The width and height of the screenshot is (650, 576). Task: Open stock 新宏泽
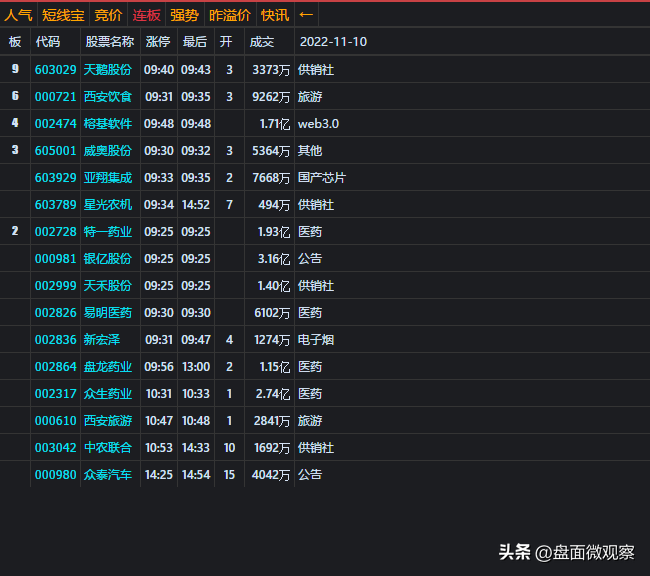[102, 340]
